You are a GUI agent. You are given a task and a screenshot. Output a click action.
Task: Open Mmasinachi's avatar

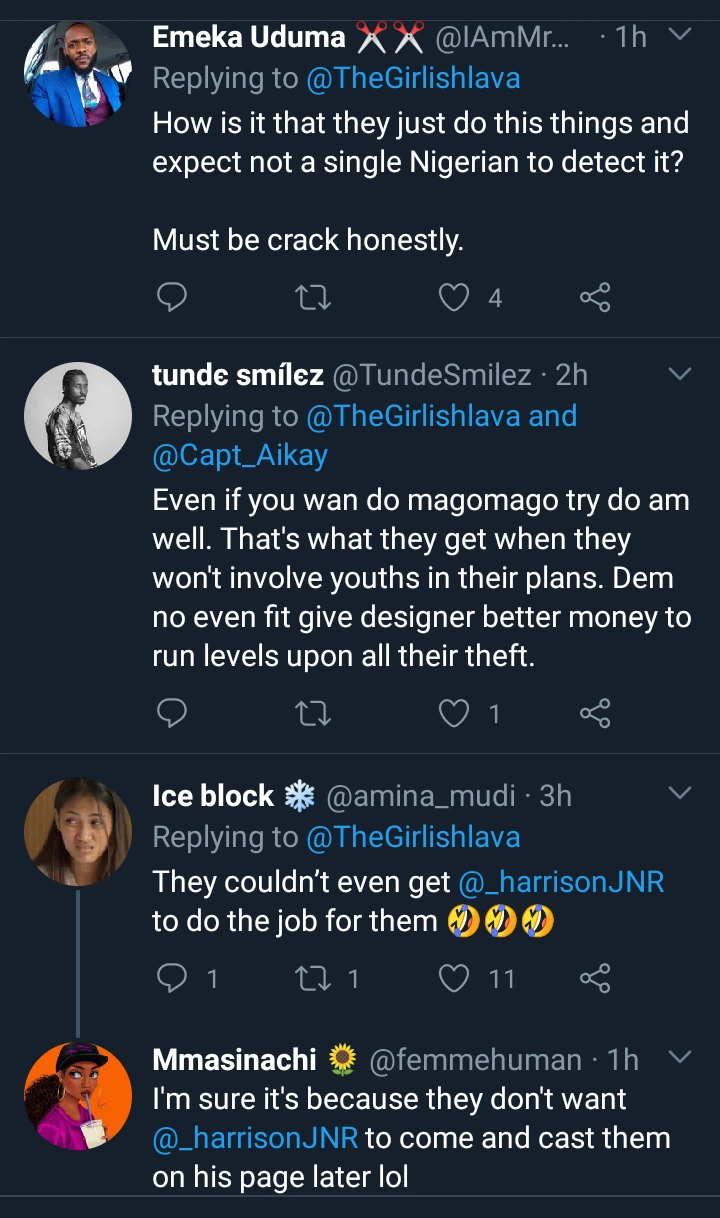click(x=77, y=1096)
